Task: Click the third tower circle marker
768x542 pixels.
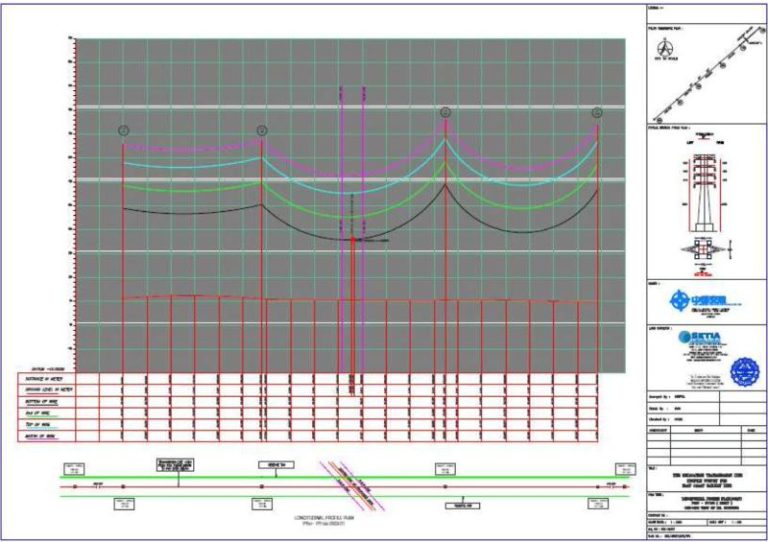Action: (445, 113)
